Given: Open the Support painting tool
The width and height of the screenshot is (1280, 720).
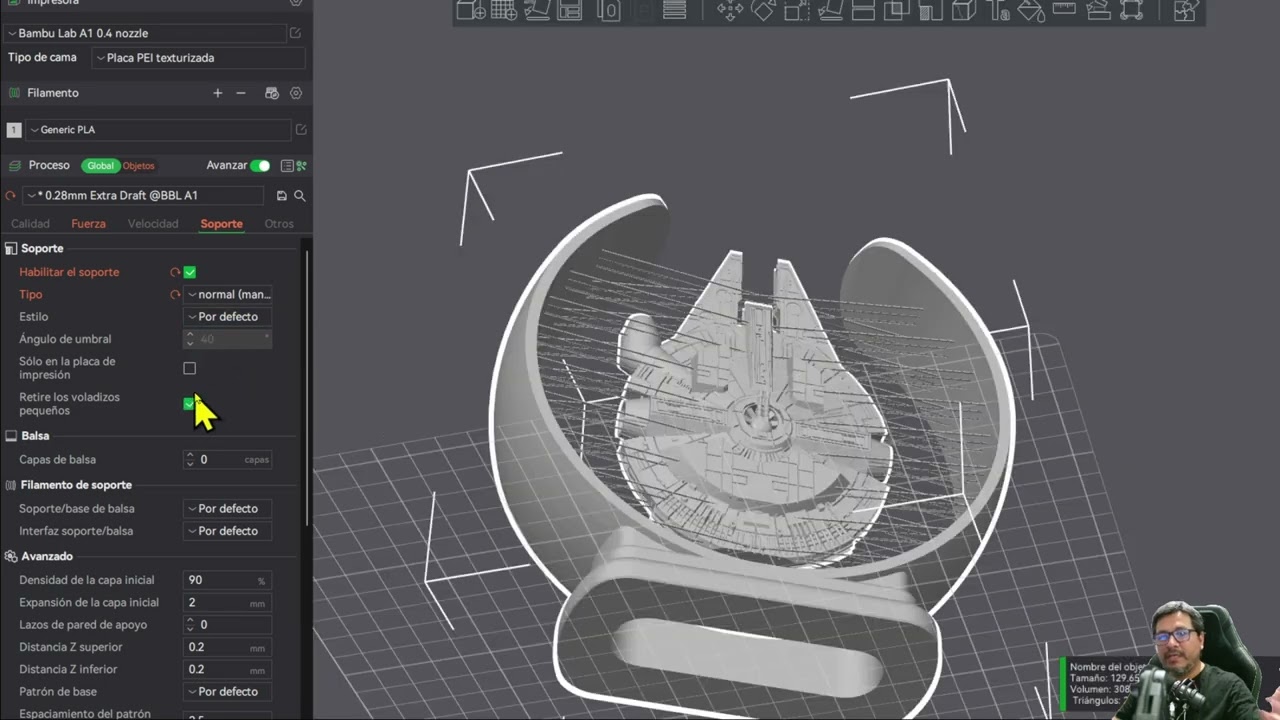Looking at the screenshot, I should pos(930,11).
